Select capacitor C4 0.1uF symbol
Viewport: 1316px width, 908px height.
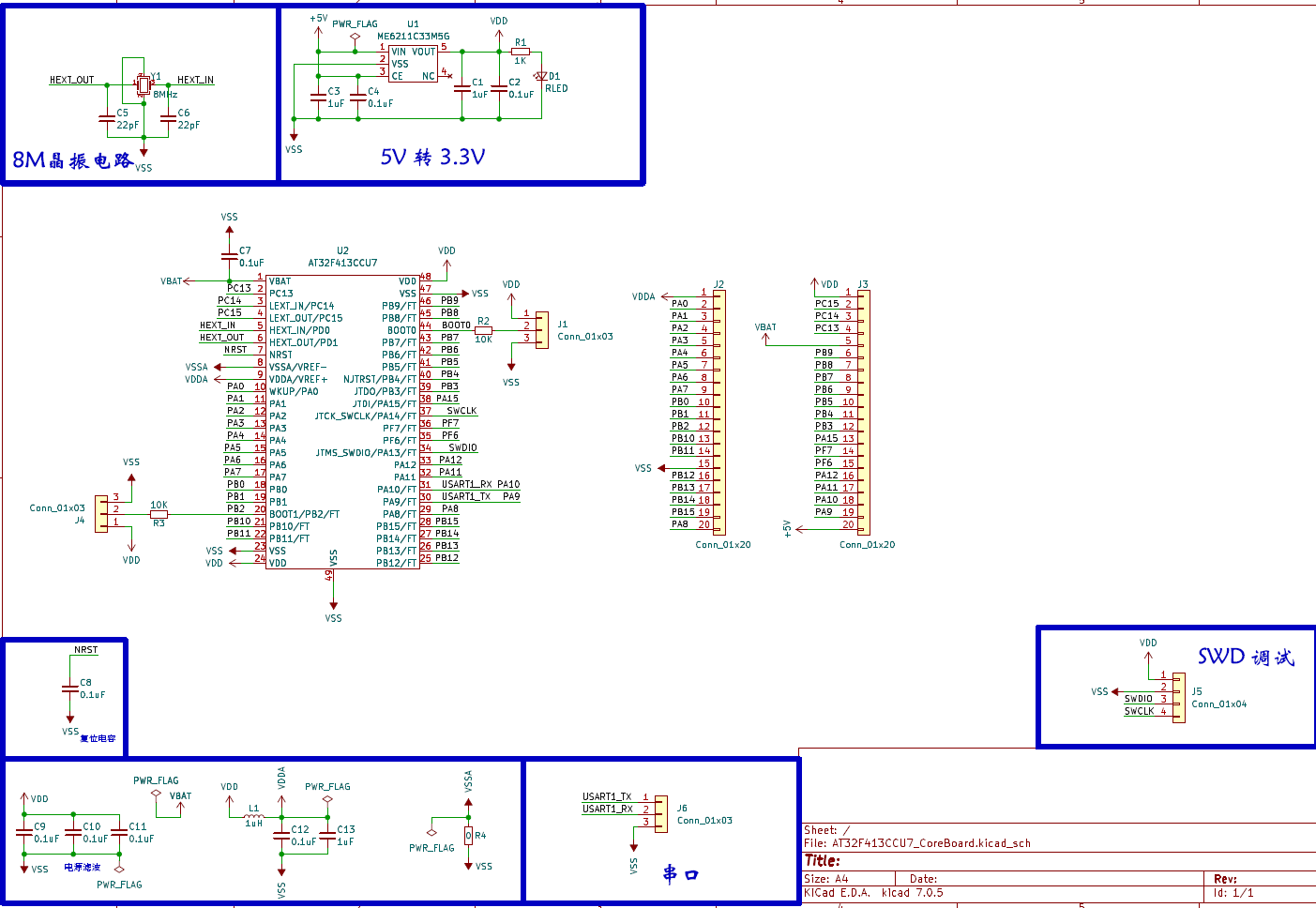click(x=357, y=97)
